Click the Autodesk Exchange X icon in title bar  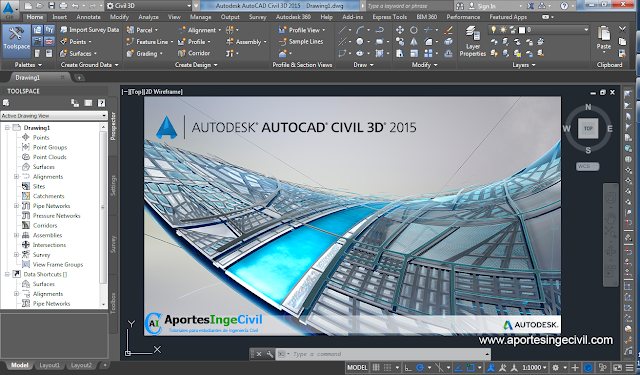tap(530, 6)
